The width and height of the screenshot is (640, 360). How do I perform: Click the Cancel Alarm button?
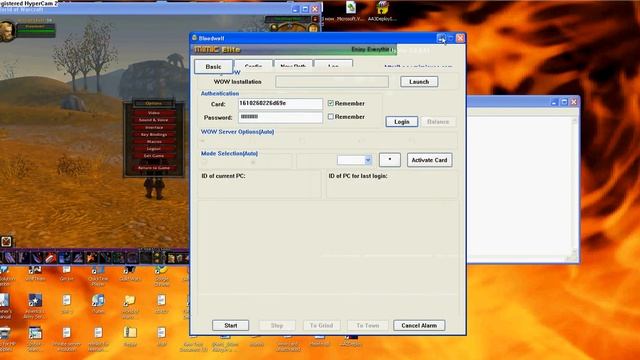pos(419,325)
